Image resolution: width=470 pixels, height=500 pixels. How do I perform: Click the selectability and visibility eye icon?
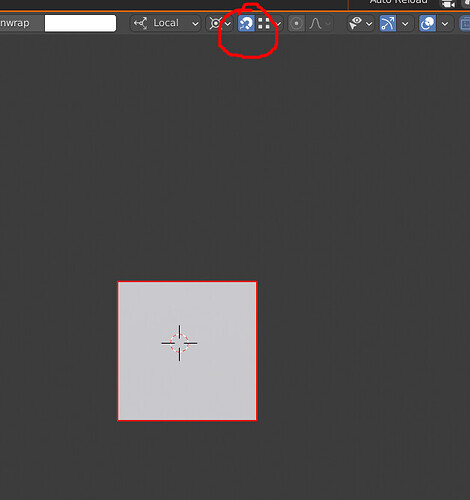pos(355,23)
